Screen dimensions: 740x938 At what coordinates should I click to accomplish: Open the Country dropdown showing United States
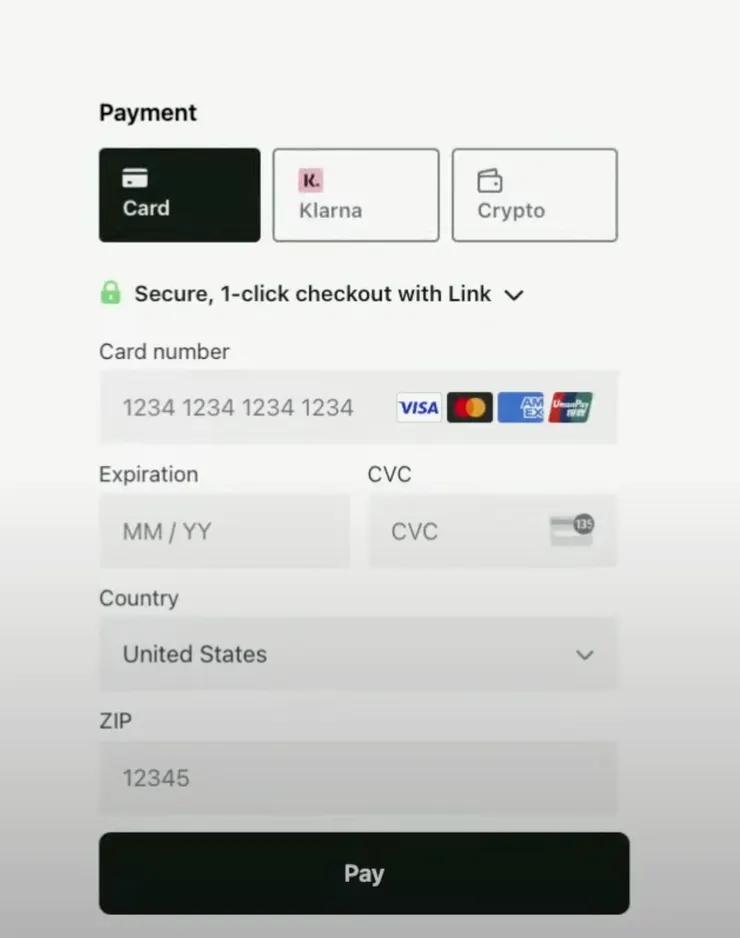(x=358, y=654)
